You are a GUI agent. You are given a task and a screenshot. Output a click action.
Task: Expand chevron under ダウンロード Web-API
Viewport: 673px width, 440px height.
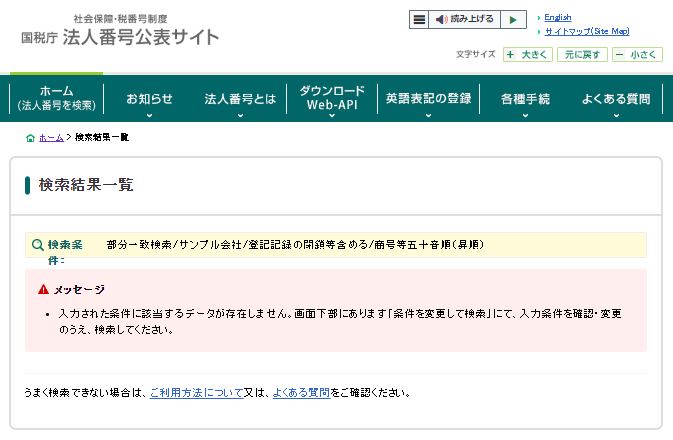332,115
